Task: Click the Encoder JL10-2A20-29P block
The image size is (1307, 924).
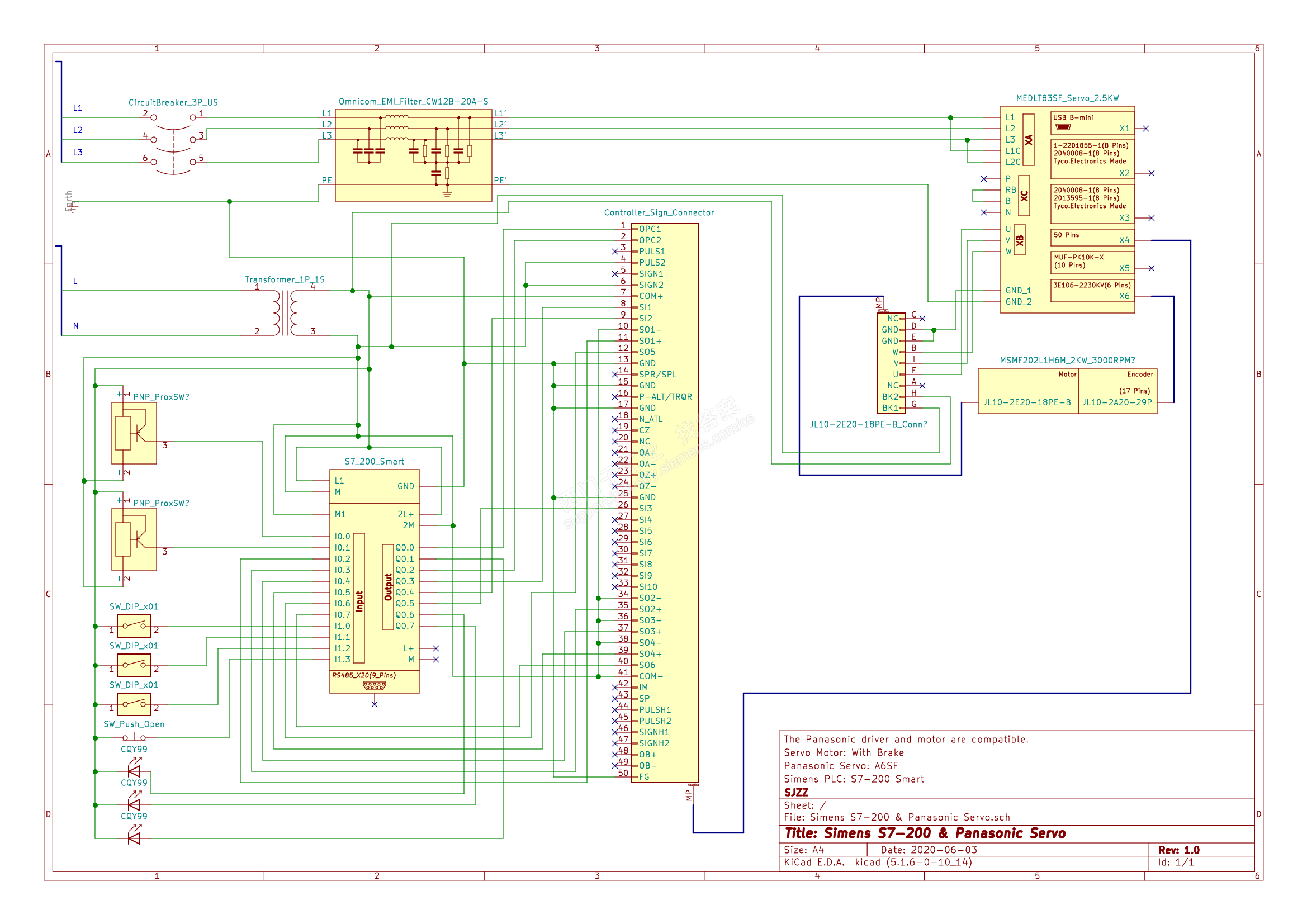Action: click(1117, 392)
